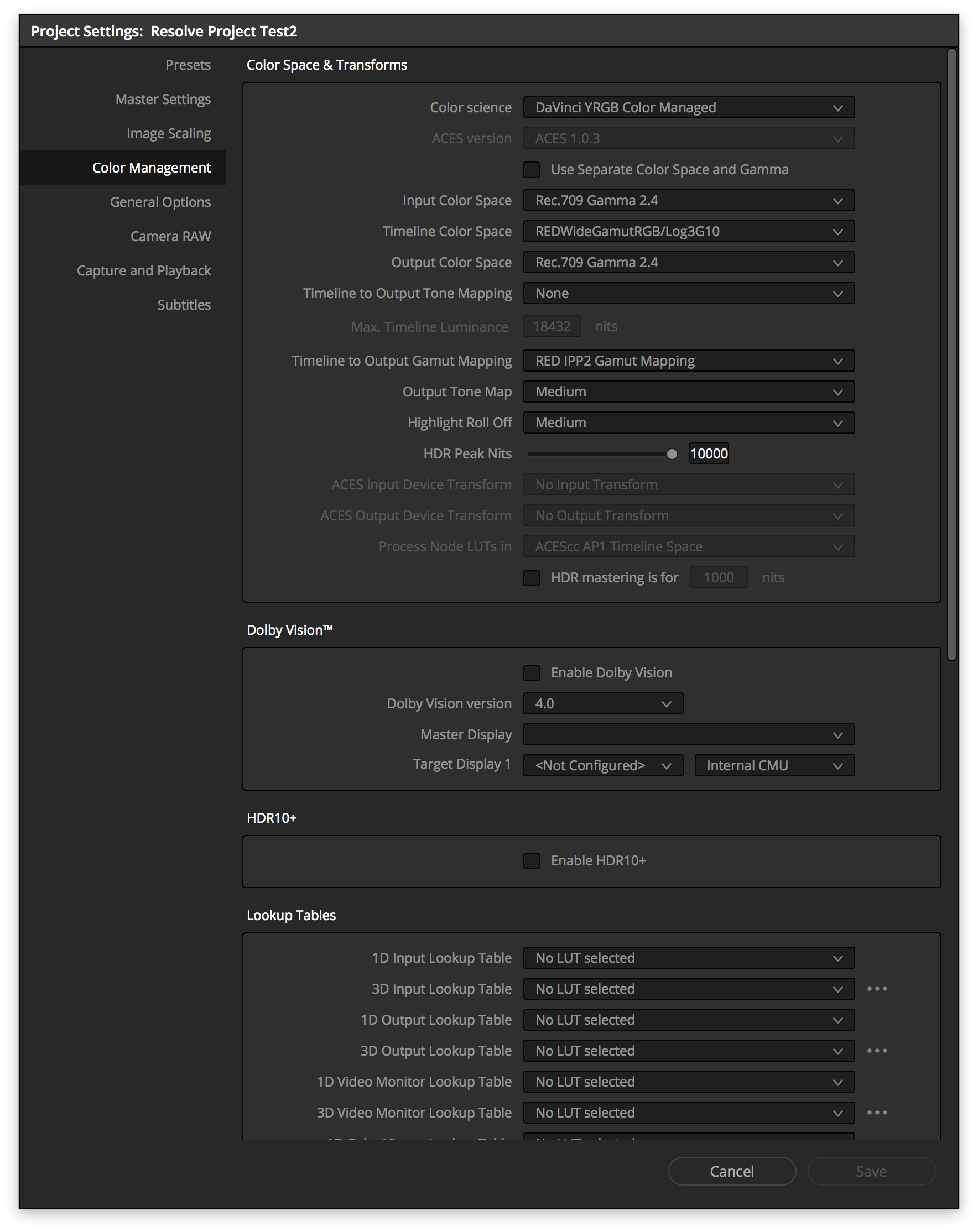
Task: Open Timeline to Output Gamut Mapping dropdown
Action: (689, 361)
